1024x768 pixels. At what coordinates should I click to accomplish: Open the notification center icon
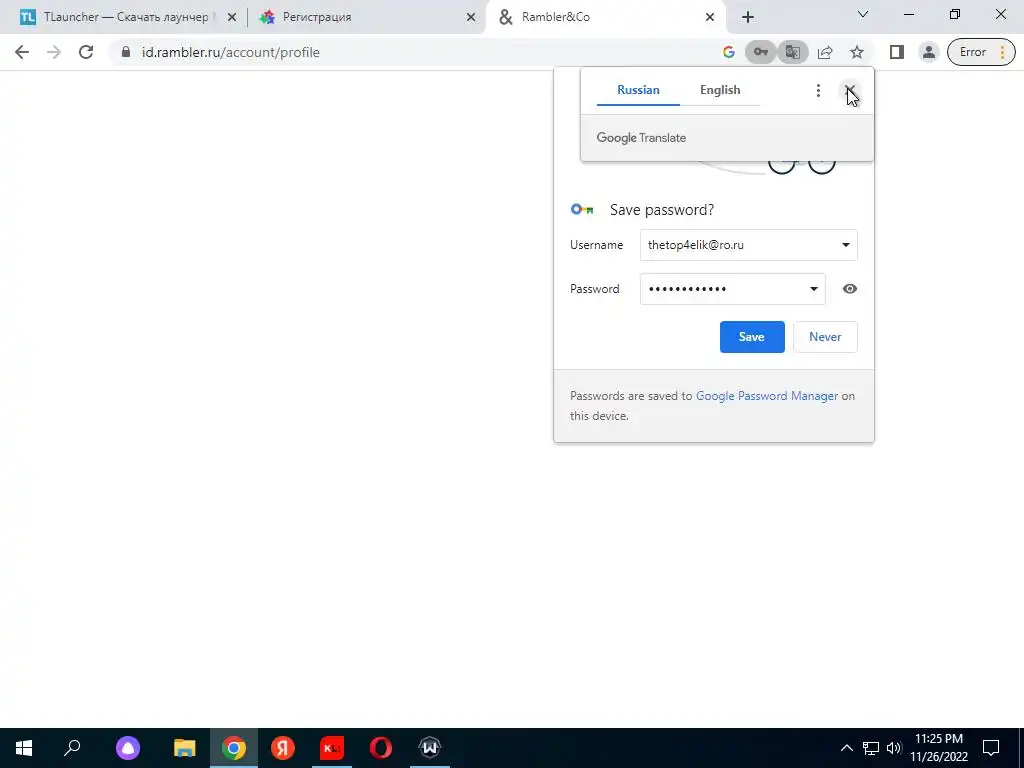coord(991,748)
